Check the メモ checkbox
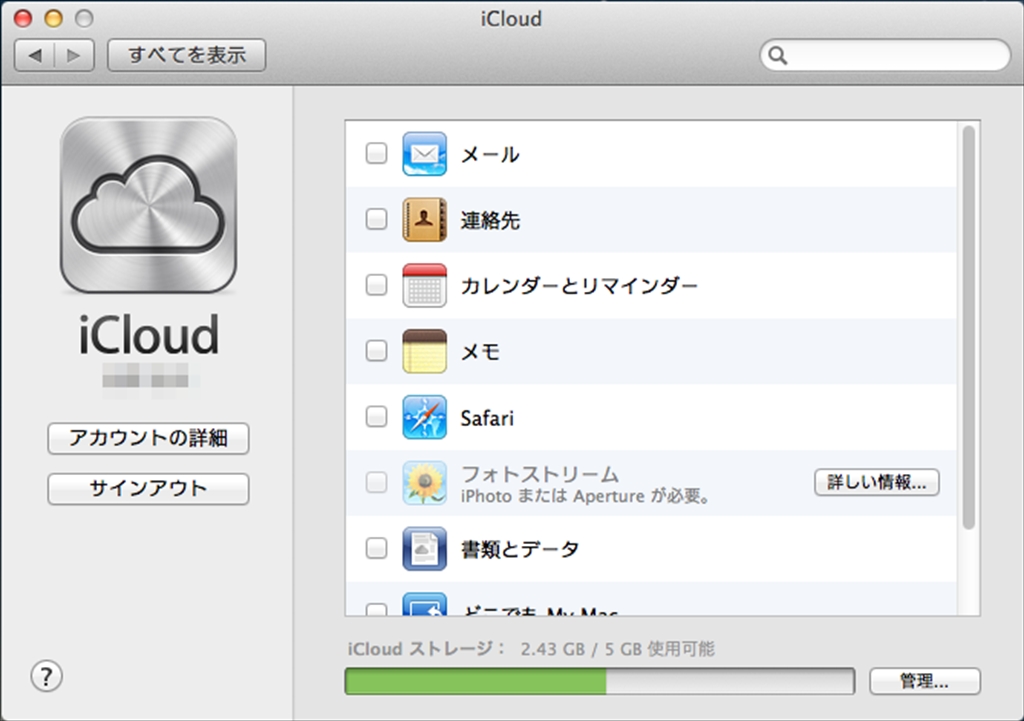1024x721 pixels. 376,351
